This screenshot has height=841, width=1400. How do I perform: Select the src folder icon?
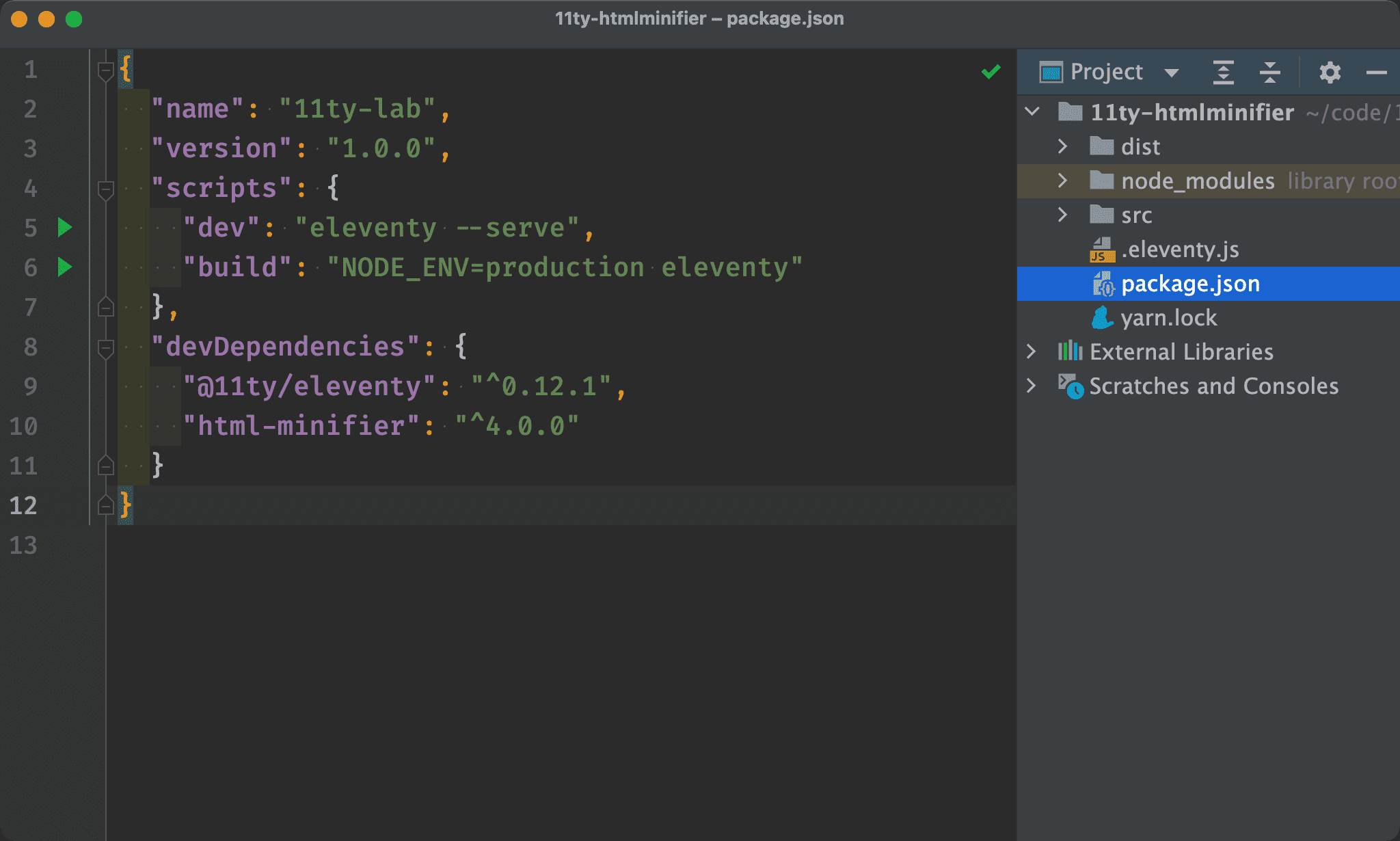(1101, 214)
